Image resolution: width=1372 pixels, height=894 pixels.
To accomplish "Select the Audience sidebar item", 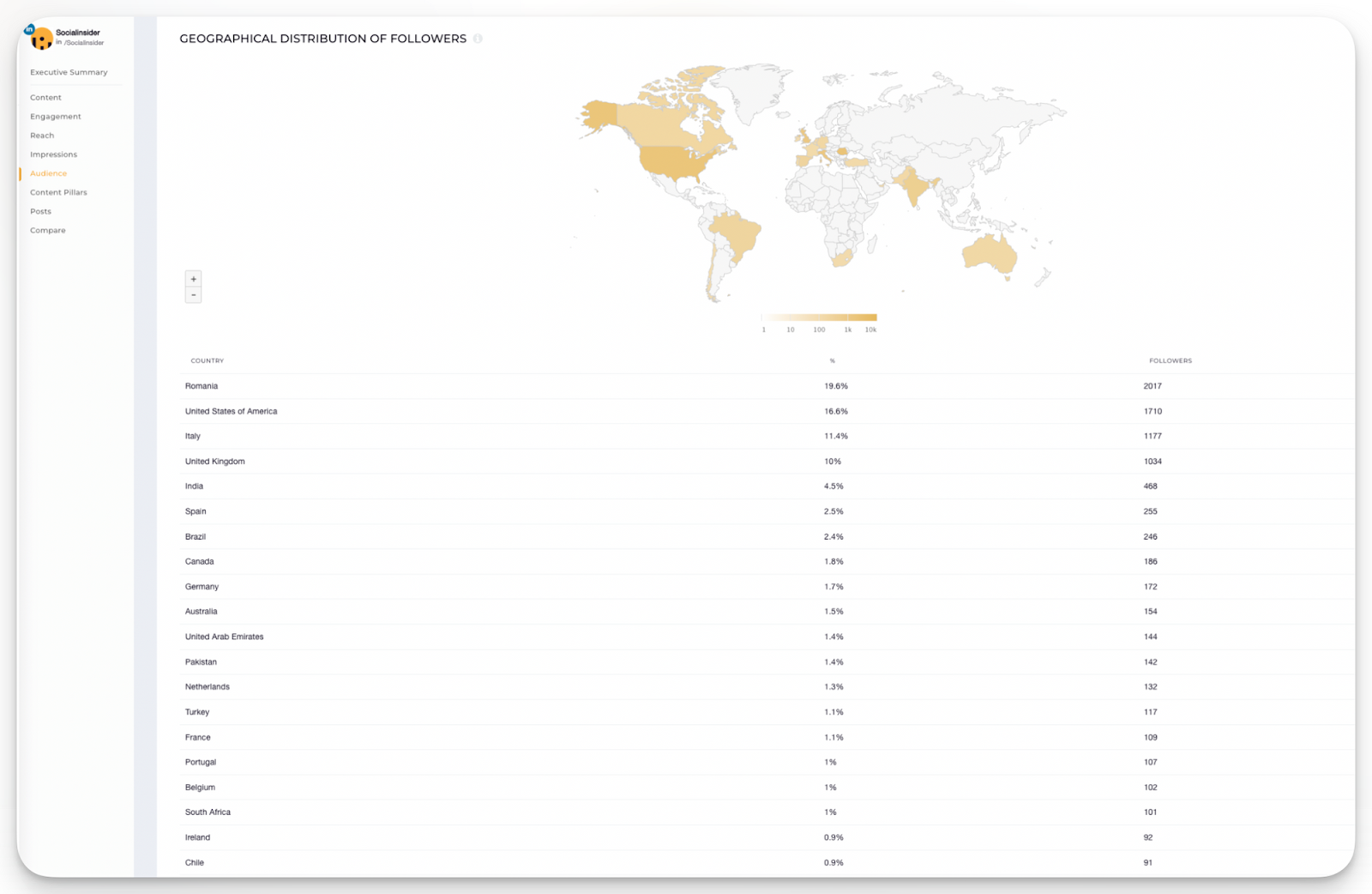I will pyautogui.click(x=48, y=173).
